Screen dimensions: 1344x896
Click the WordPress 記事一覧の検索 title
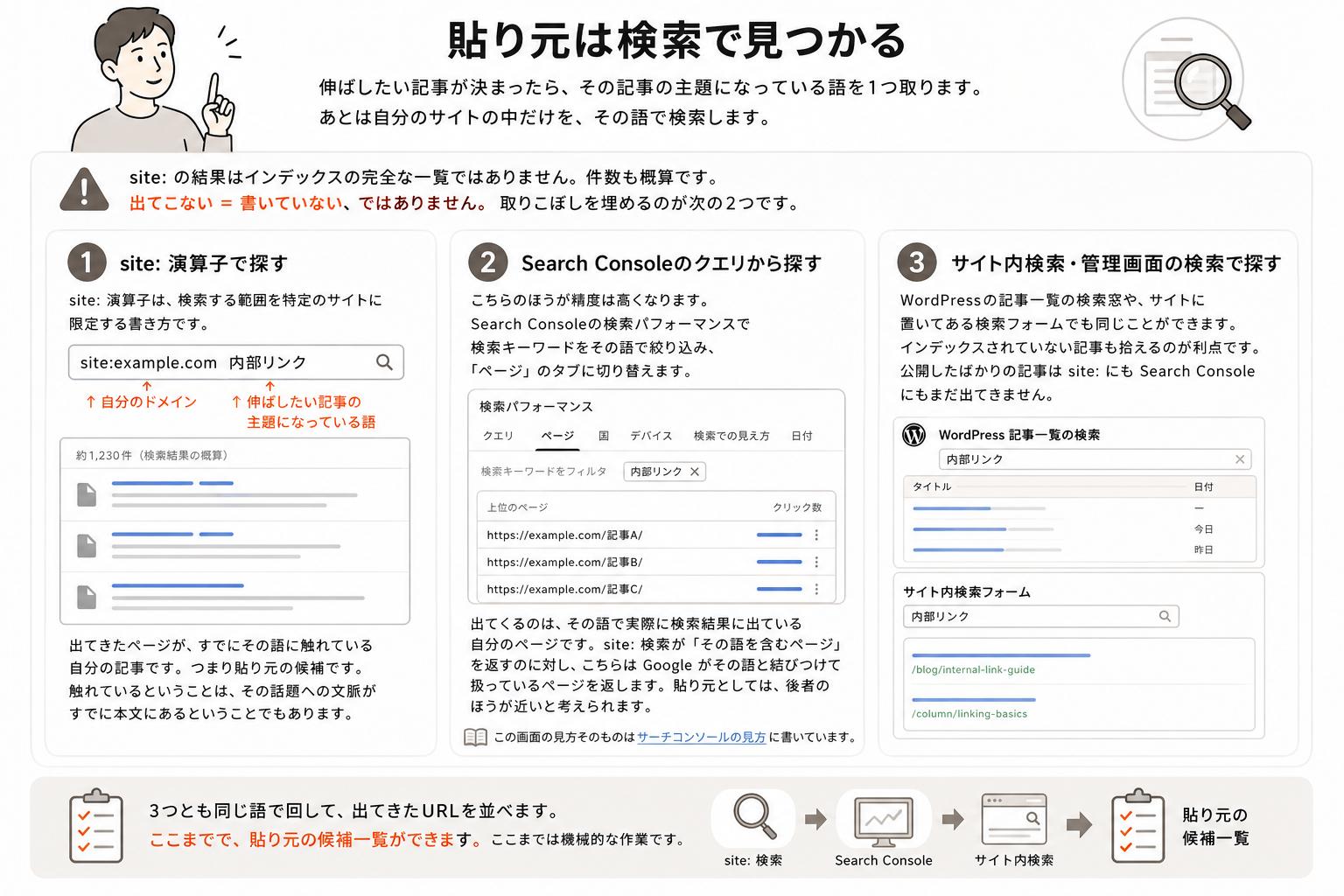[x=1019, y=435]
